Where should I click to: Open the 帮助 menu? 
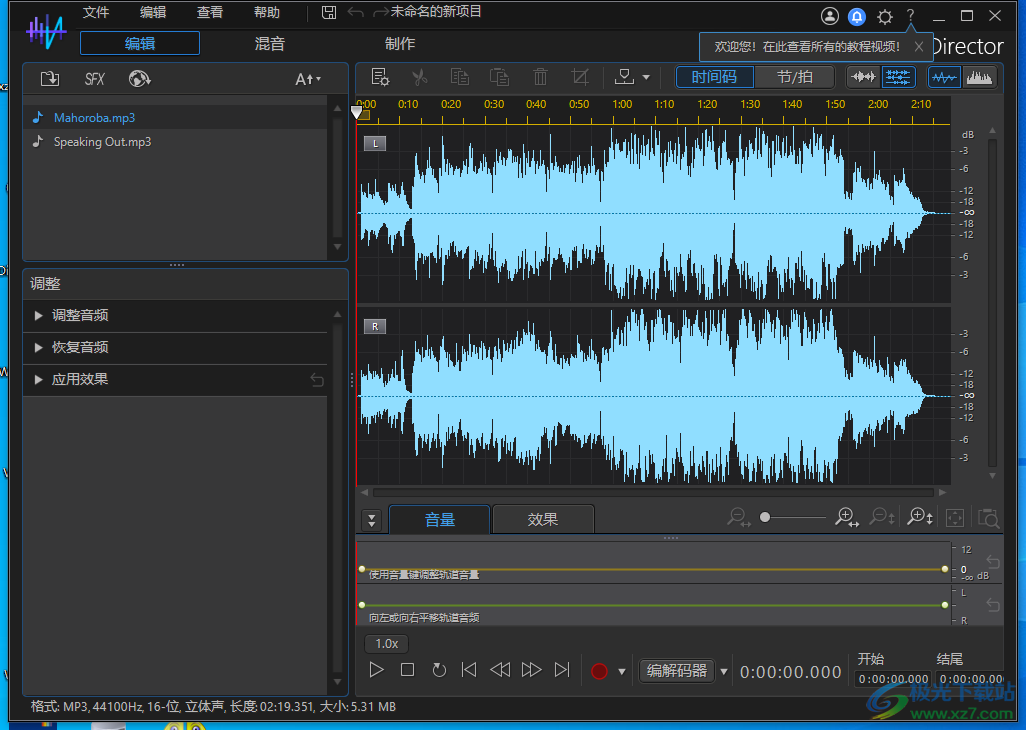click(266, 12)
